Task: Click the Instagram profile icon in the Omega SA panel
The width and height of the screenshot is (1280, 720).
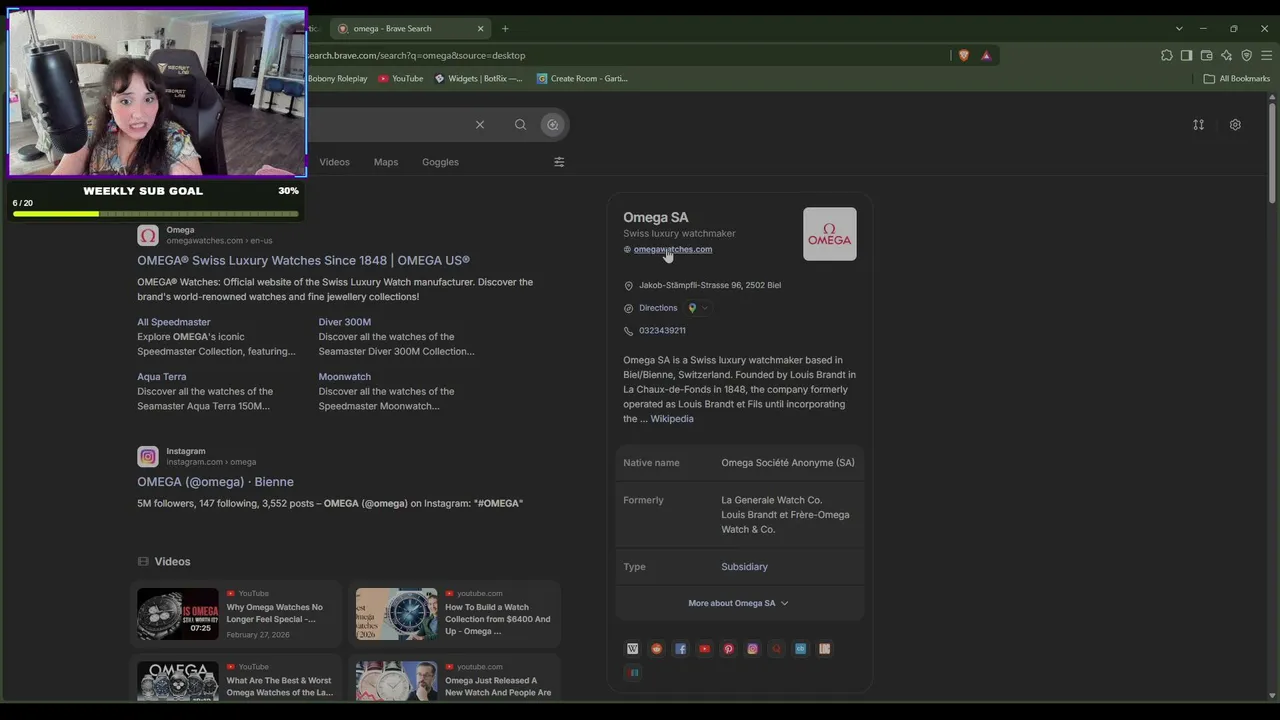Action: coord(753,649)
